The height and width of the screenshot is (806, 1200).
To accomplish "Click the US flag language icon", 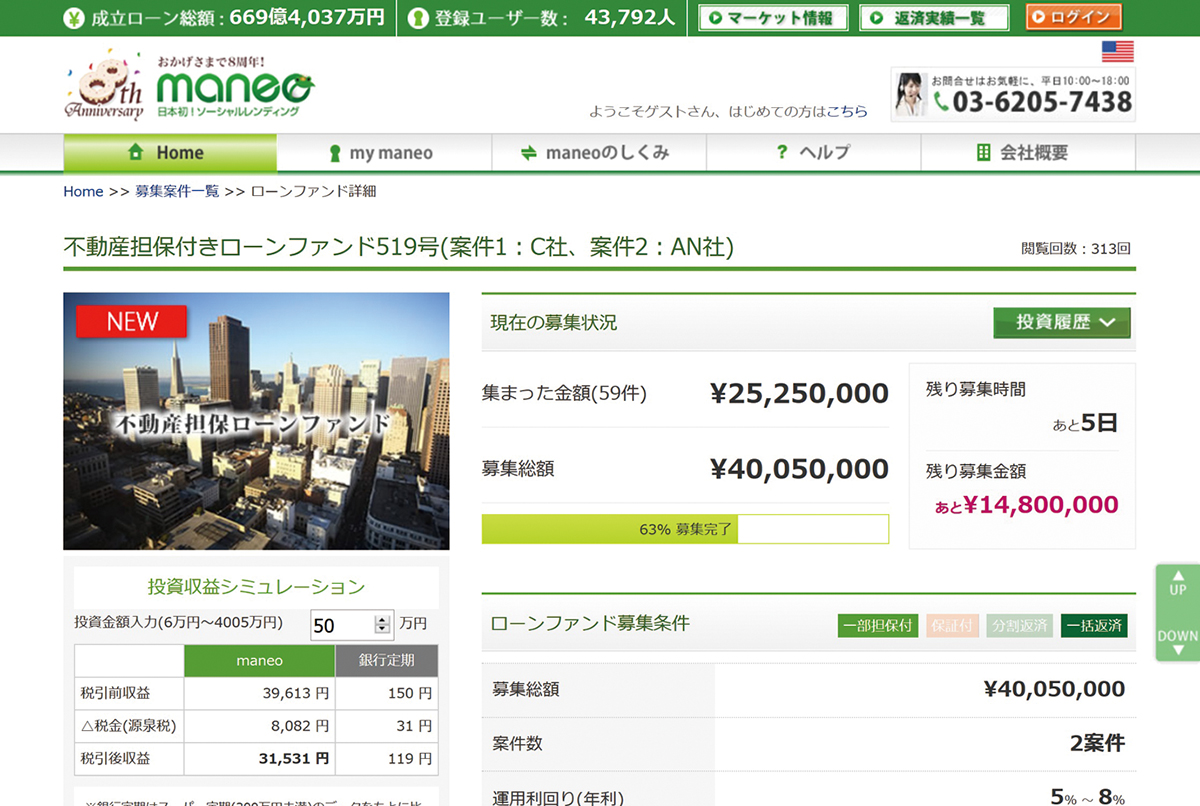I will click(1117, 52).
